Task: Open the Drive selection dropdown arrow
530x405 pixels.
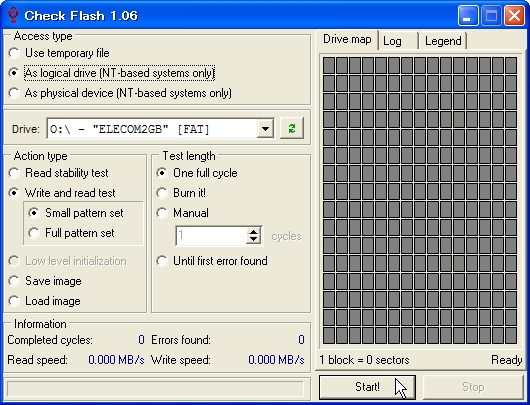Action: click(x=265, y=128)
